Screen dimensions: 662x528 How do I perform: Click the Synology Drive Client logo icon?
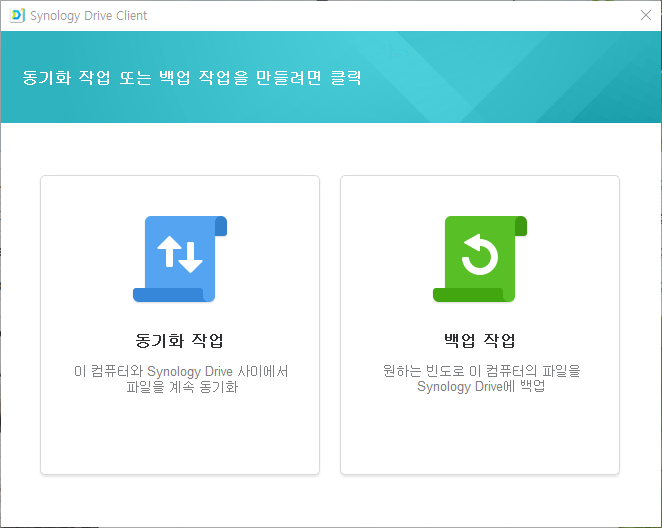pos(17,16)
